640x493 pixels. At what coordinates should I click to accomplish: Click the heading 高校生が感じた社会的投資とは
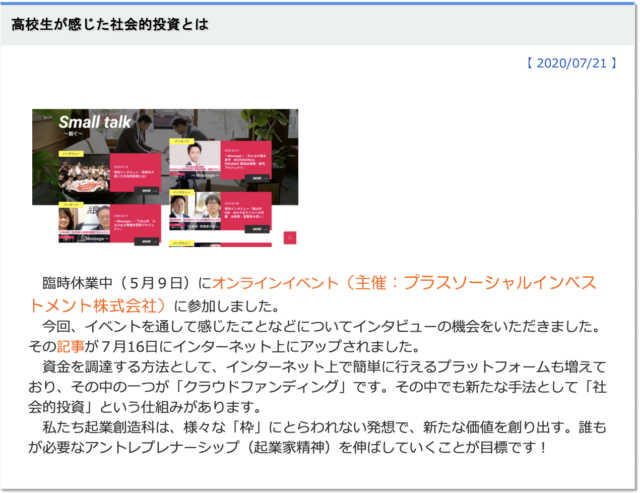[110, 24]
